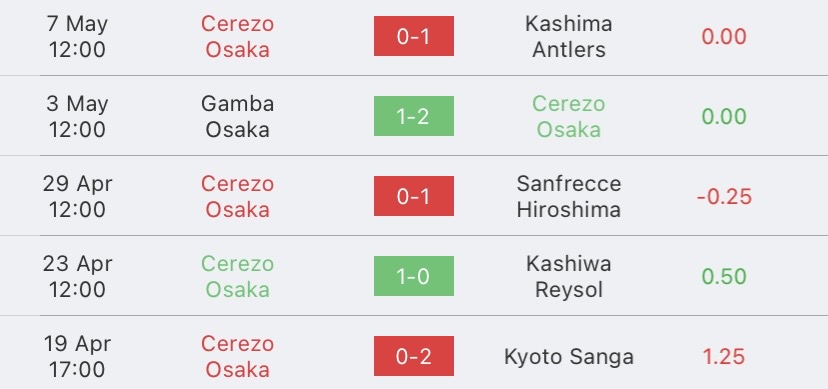Select Kashiwa Reysol team name
This screenshot has width=828, height=389.
click(569, 276)
